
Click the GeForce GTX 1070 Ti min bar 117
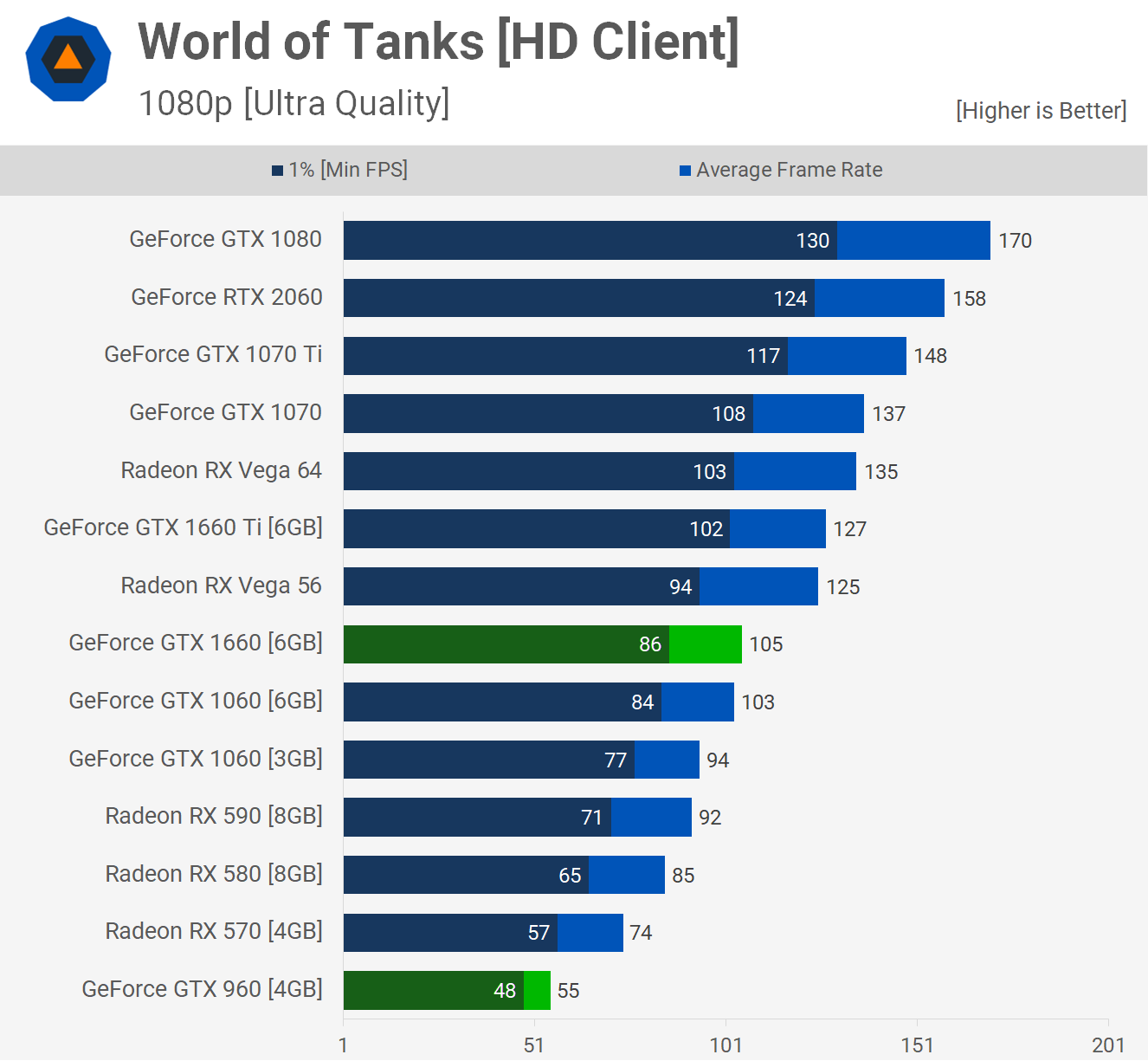(x=564, y=356)
